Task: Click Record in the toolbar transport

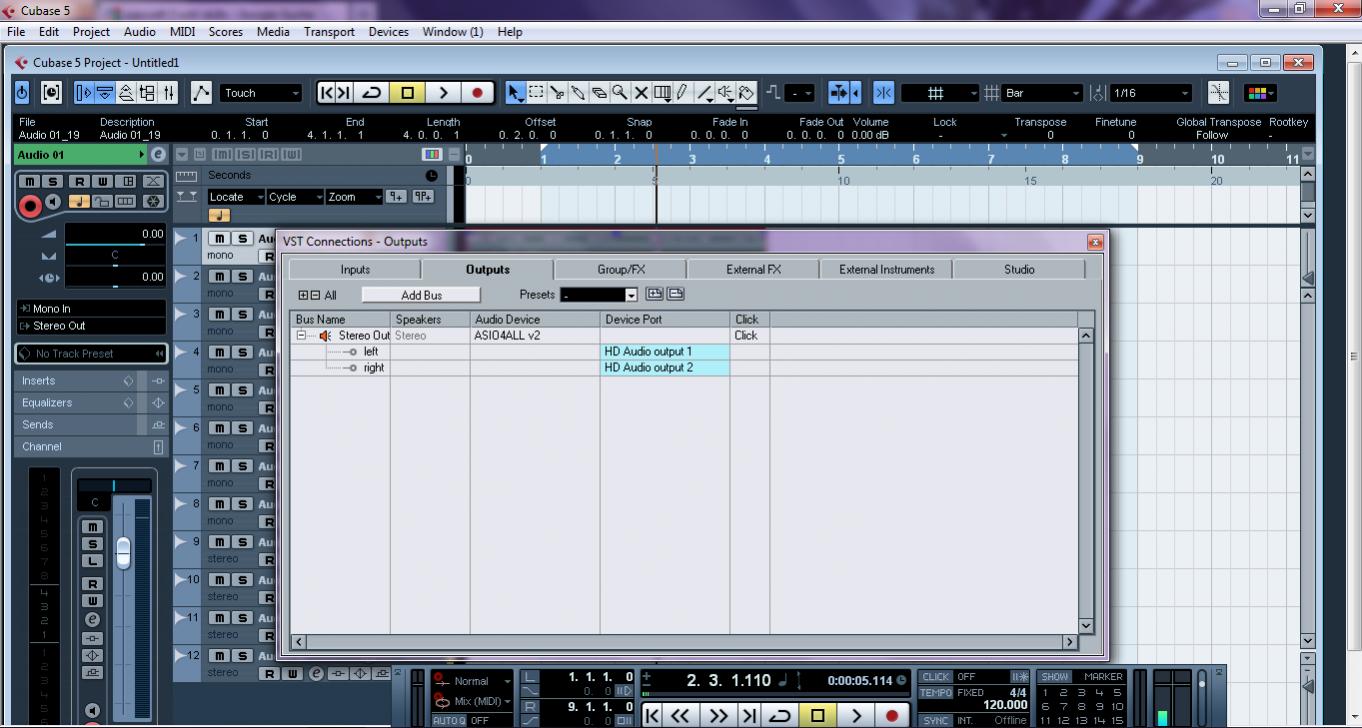Action: (477, 93)
